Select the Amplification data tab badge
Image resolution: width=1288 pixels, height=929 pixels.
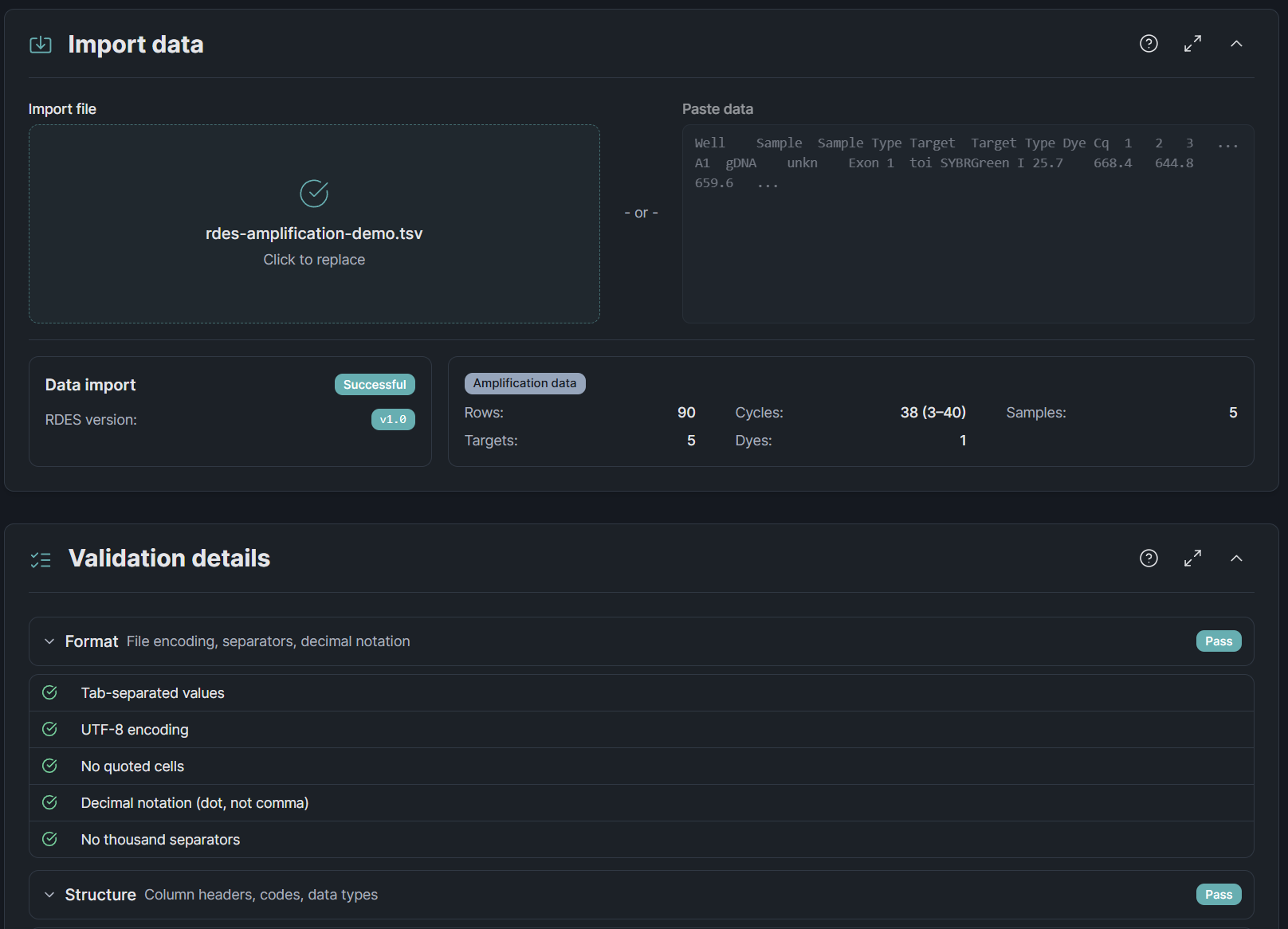point(524,383)
